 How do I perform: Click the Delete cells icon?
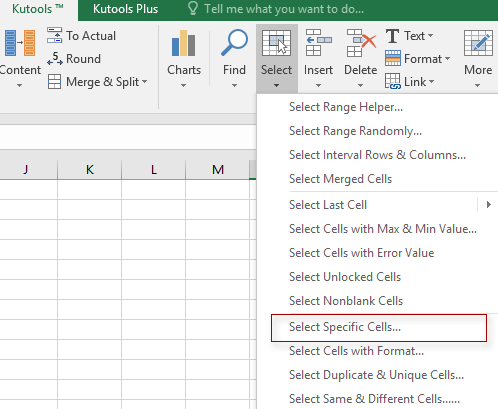click(x=361, y=43)
